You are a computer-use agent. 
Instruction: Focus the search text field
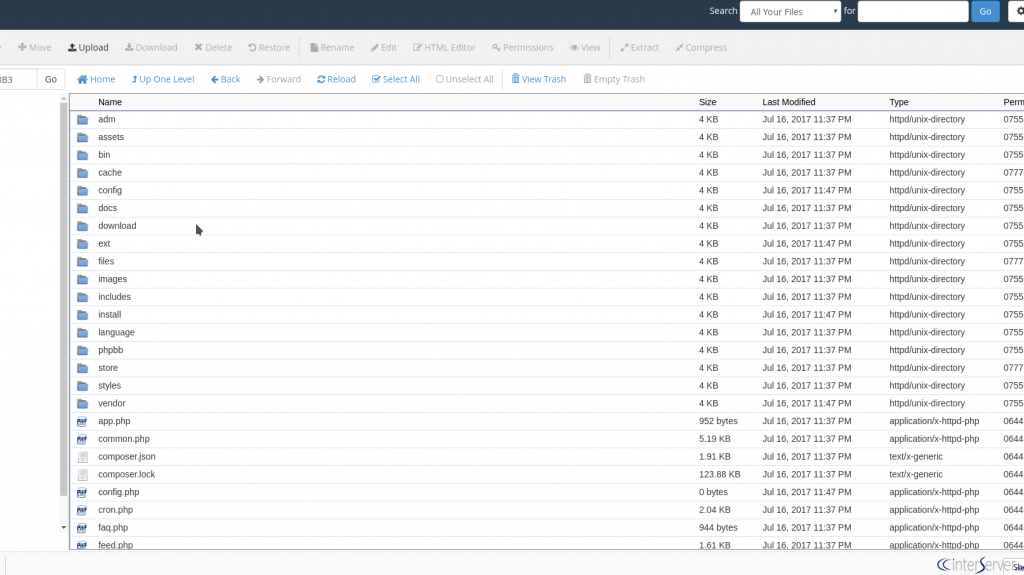913,11
